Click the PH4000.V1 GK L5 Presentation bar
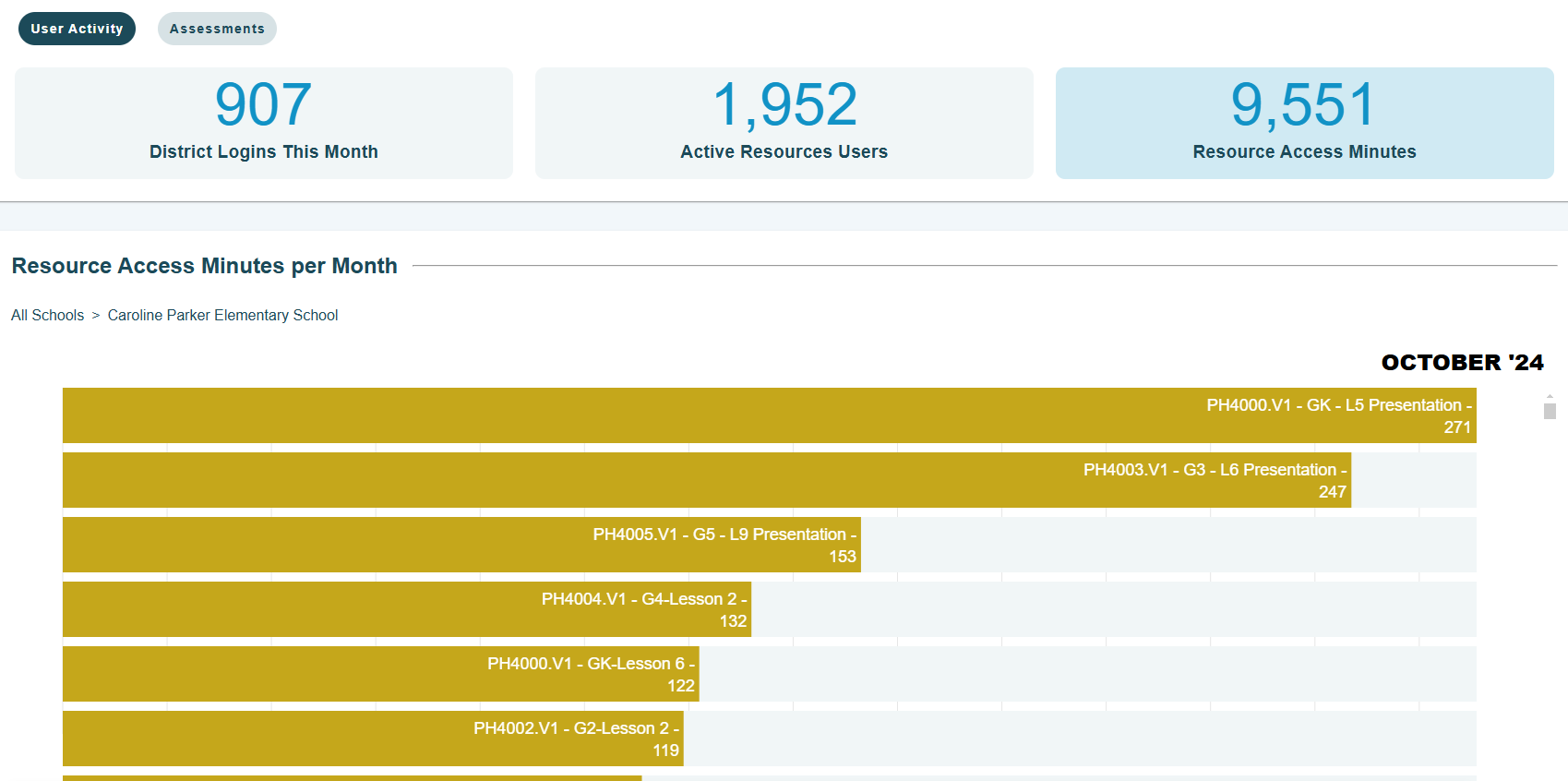This screenshot has height=781, width=1568. point(770,415)
